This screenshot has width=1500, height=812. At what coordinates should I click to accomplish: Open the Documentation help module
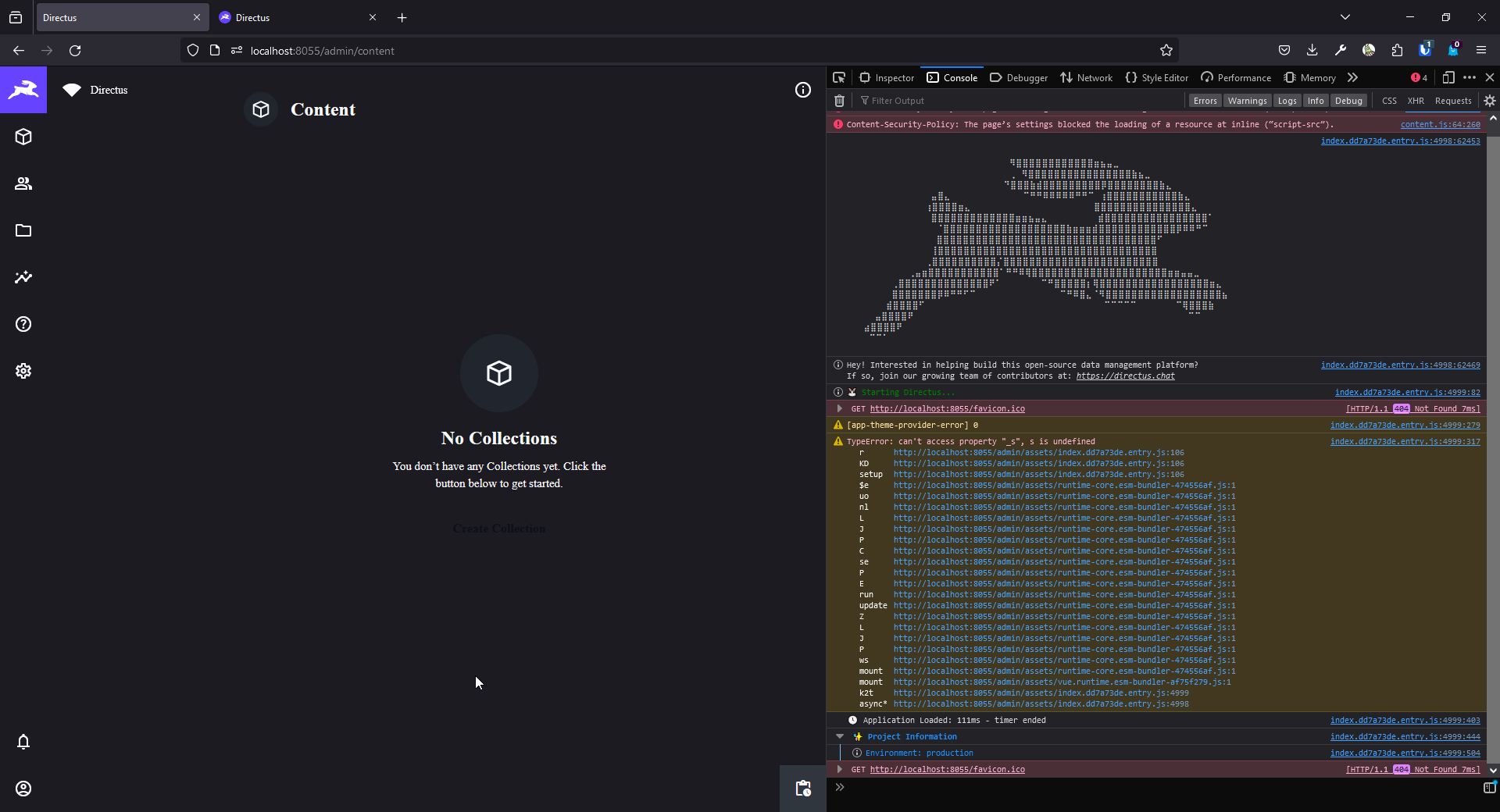pyautogui.click(x=23, y=324)
